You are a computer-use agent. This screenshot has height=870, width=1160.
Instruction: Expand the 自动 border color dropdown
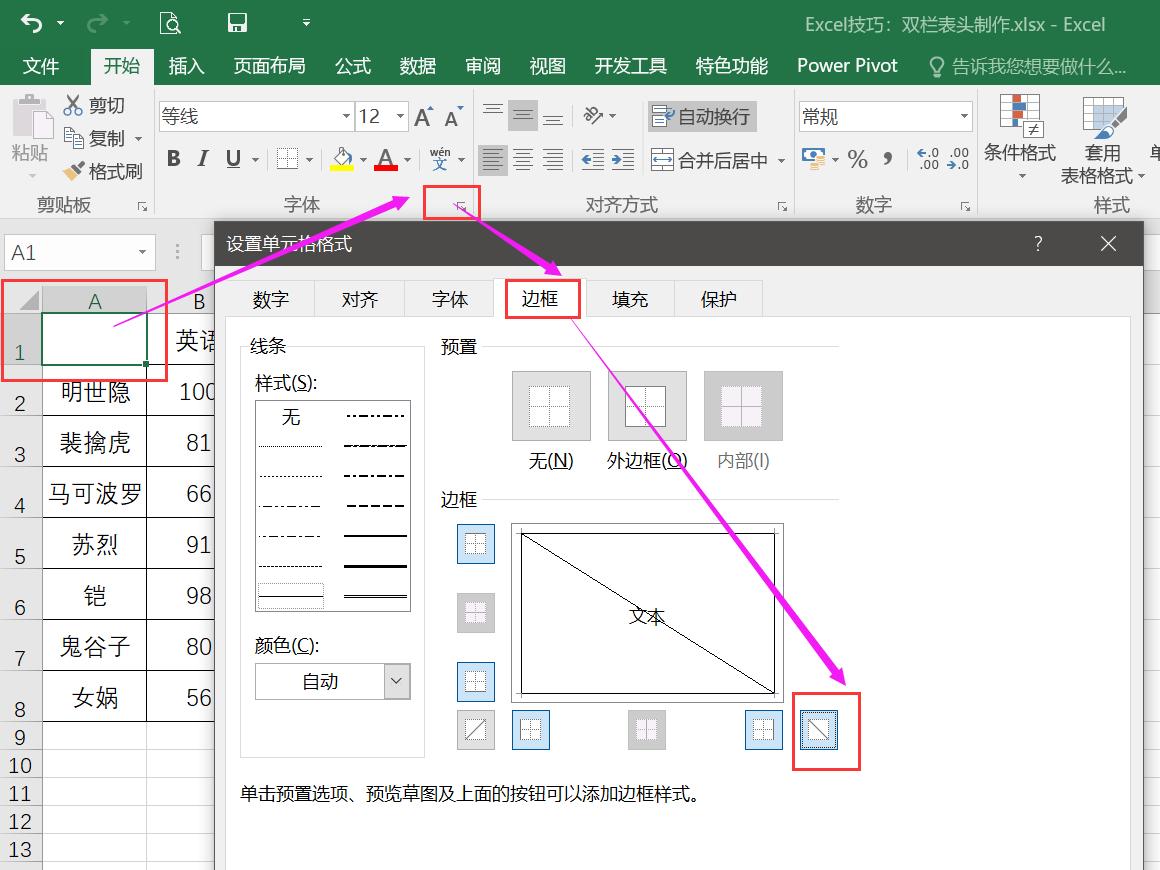pos(394,681)
